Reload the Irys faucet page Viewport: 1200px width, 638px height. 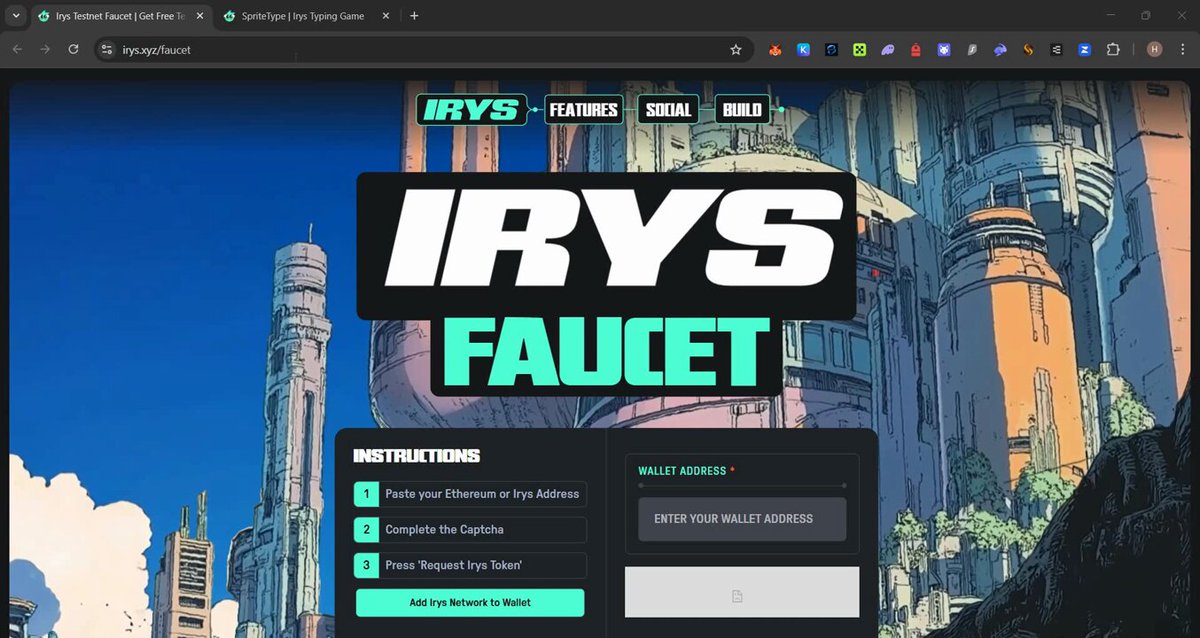pos(73,49)
